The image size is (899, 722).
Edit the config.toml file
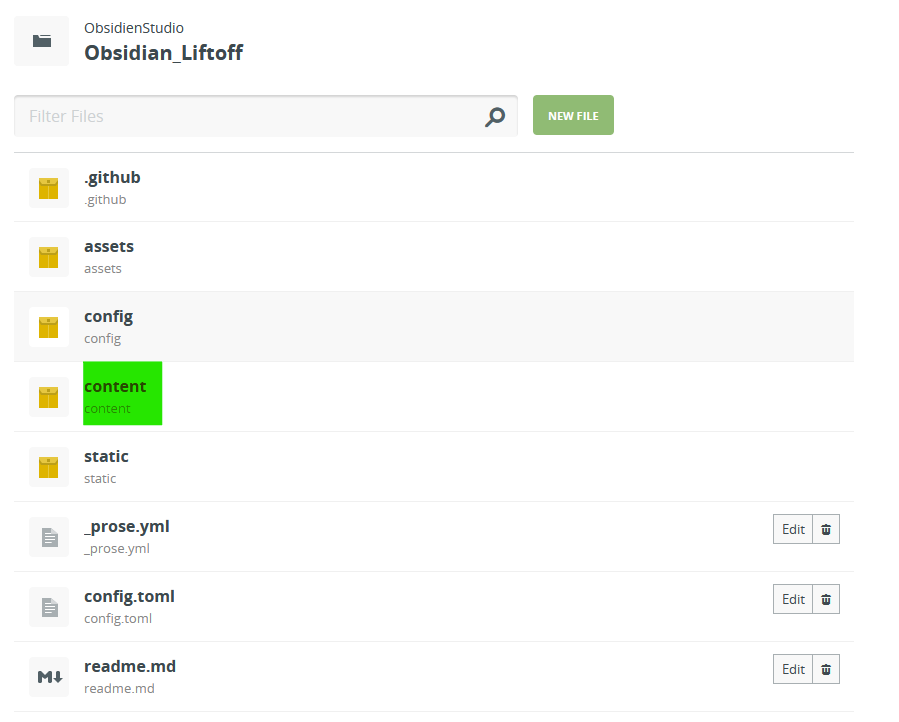793,600
